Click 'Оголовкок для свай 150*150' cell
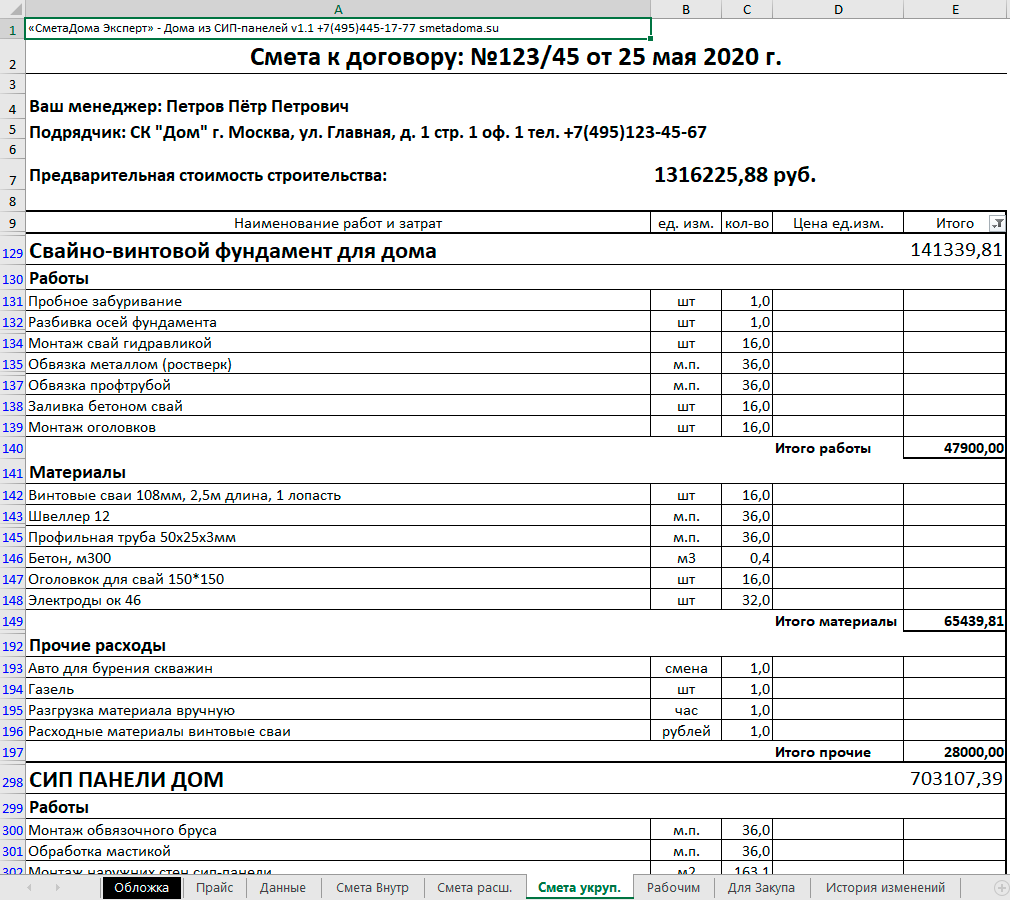The image size is (1010, 900). coord(338,579)
